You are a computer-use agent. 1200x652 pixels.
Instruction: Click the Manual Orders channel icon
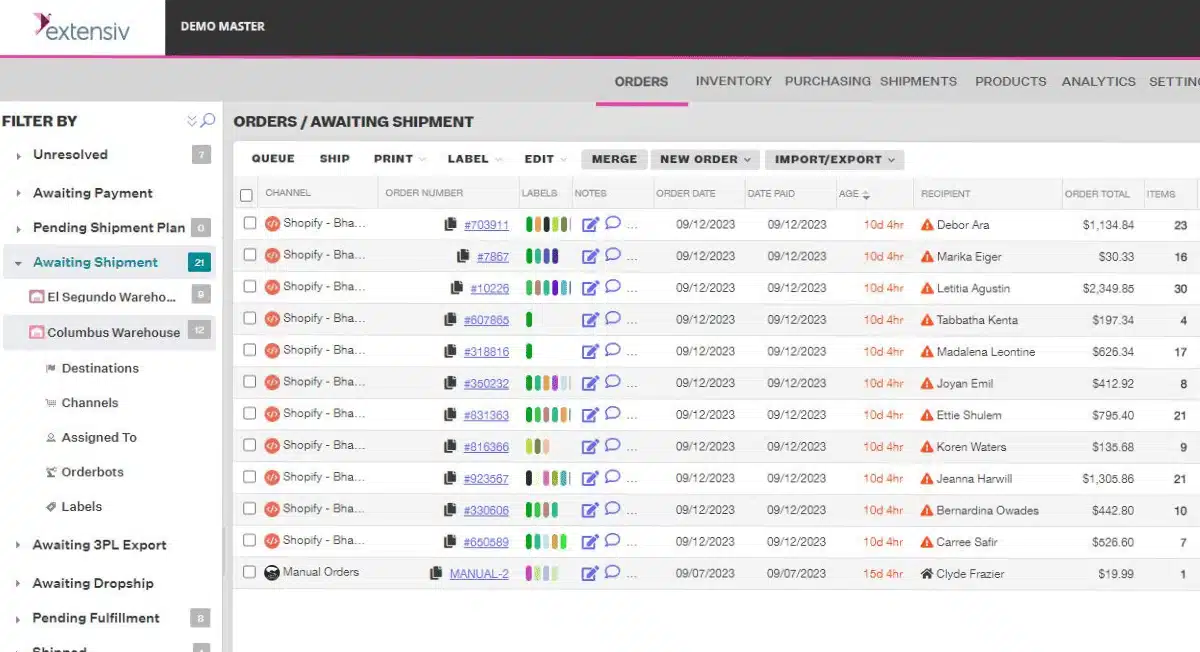[x=272, y=573]
